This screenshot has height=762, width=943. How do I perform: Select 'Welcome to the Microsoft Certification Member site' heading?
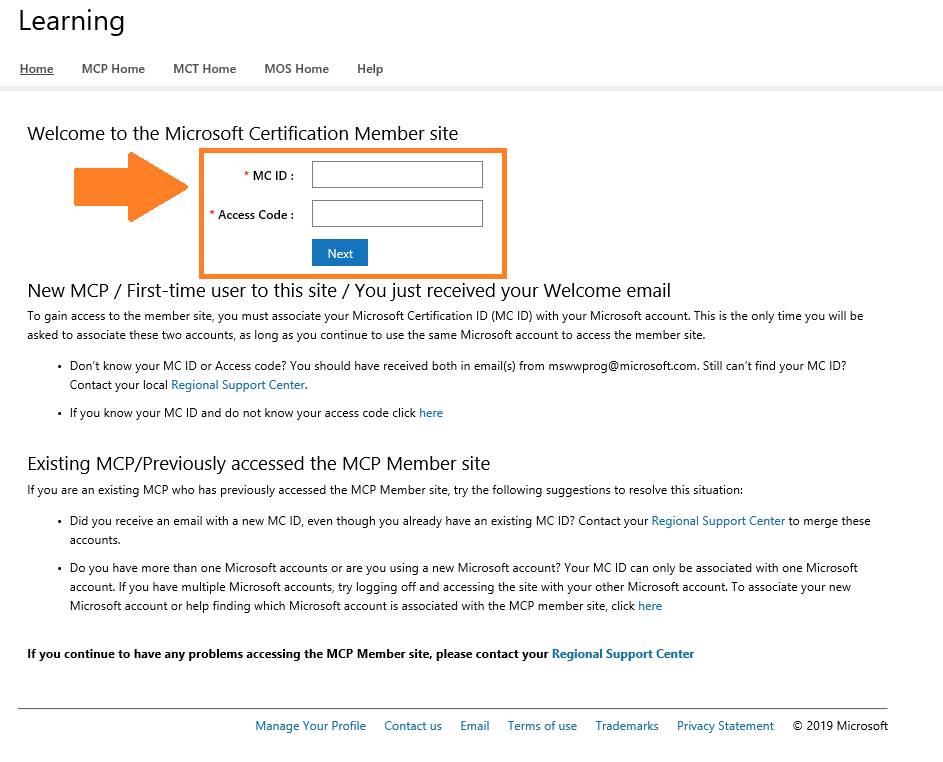point(242,134)
